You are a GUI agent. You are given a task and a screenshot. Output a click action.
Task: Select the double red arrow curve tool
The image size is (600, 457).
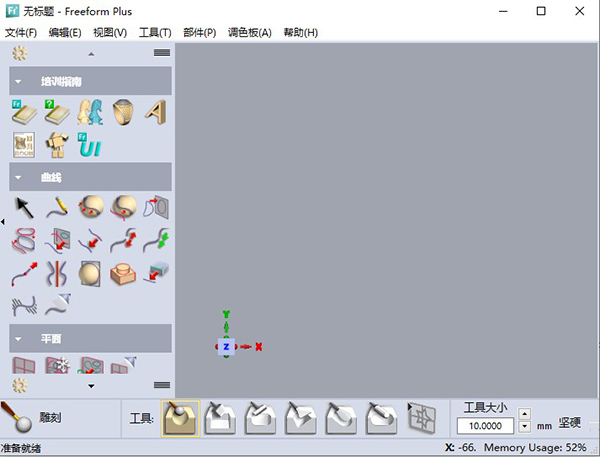[x=123, y=240]
